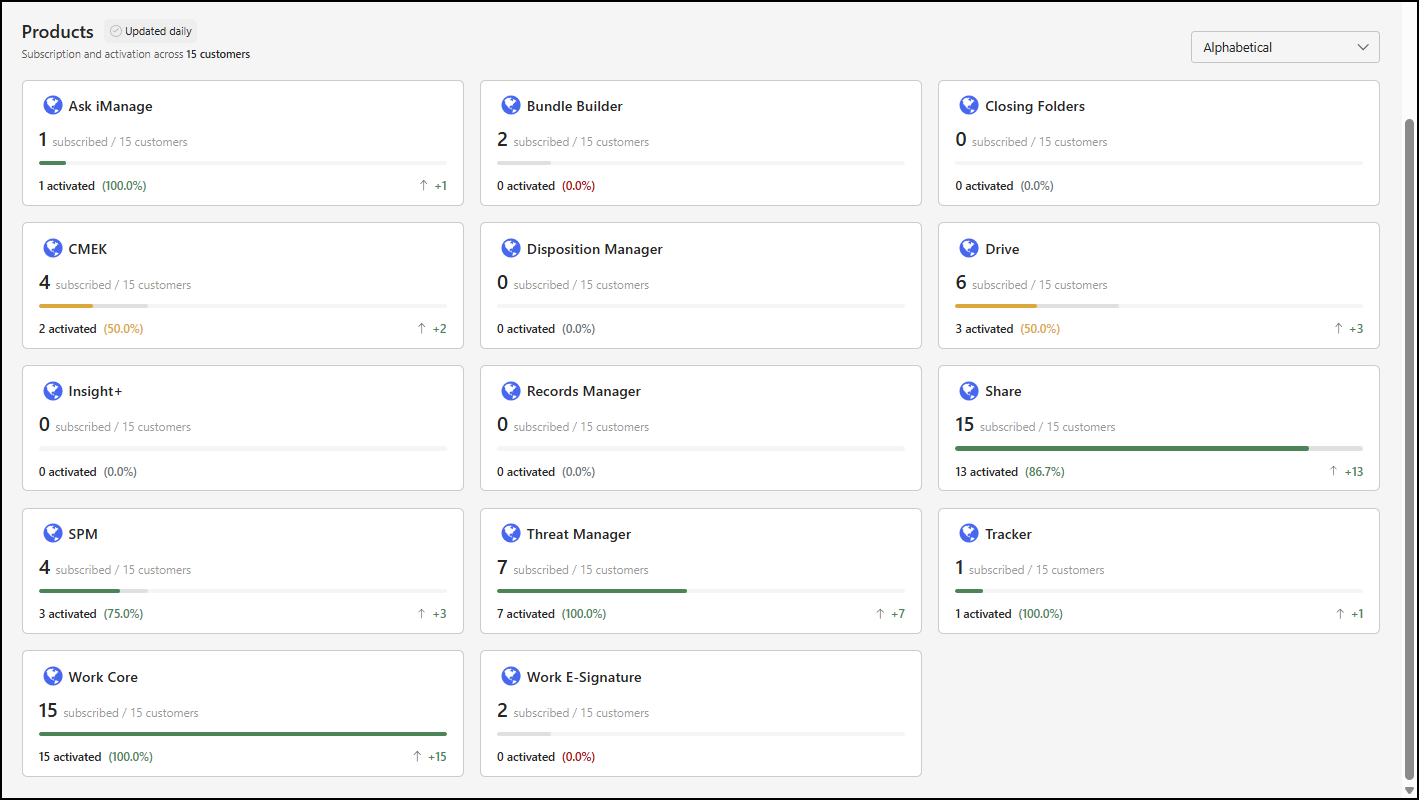Click the Work Core progress bar
Image resolution: width=1419 pixels, height=800 pixels.
[x=243, y=734]
